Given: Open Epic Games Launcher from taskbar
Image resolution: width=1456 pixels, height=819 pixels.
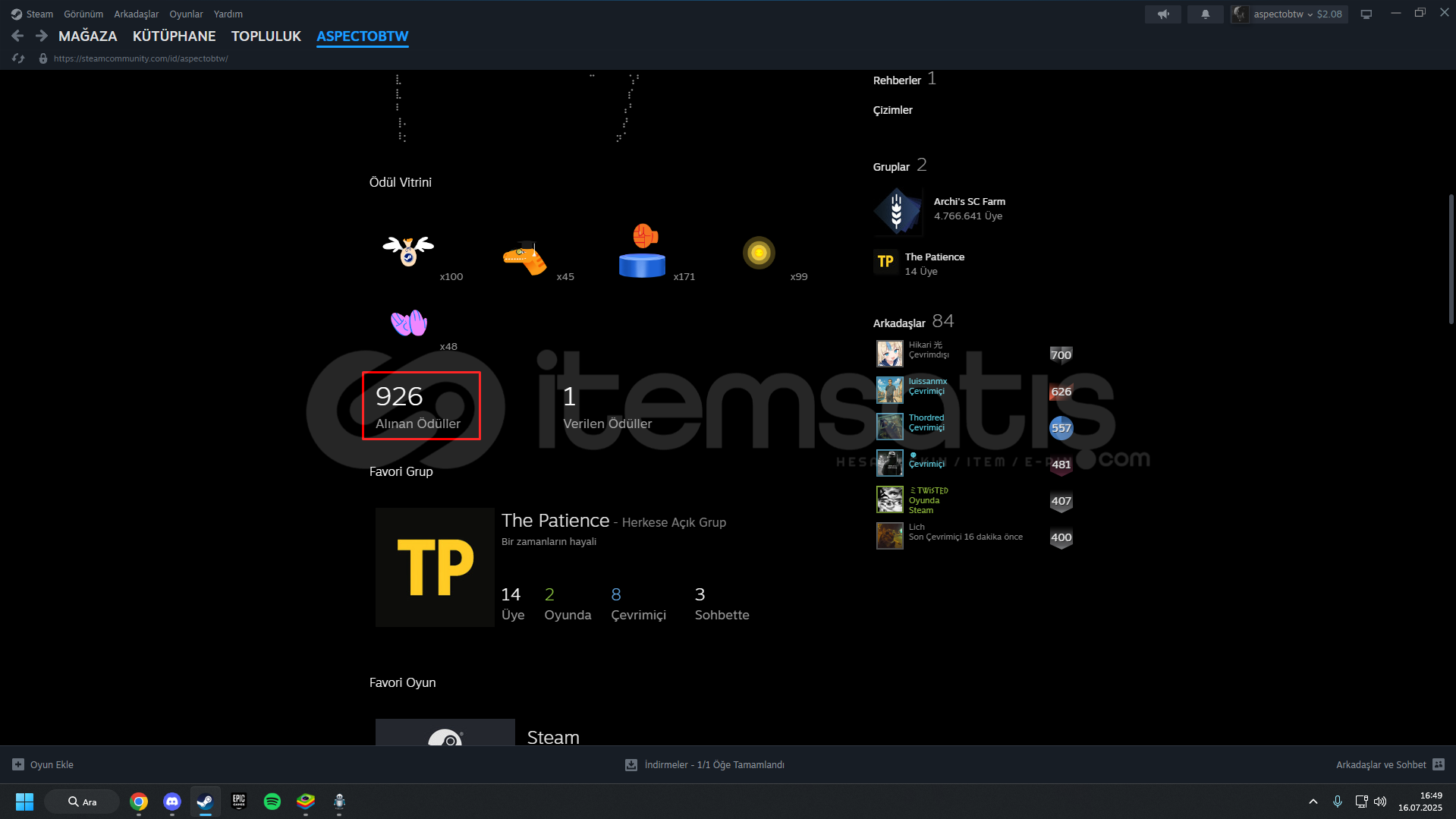Looking at the screenshot, I should tap(239, 802).
